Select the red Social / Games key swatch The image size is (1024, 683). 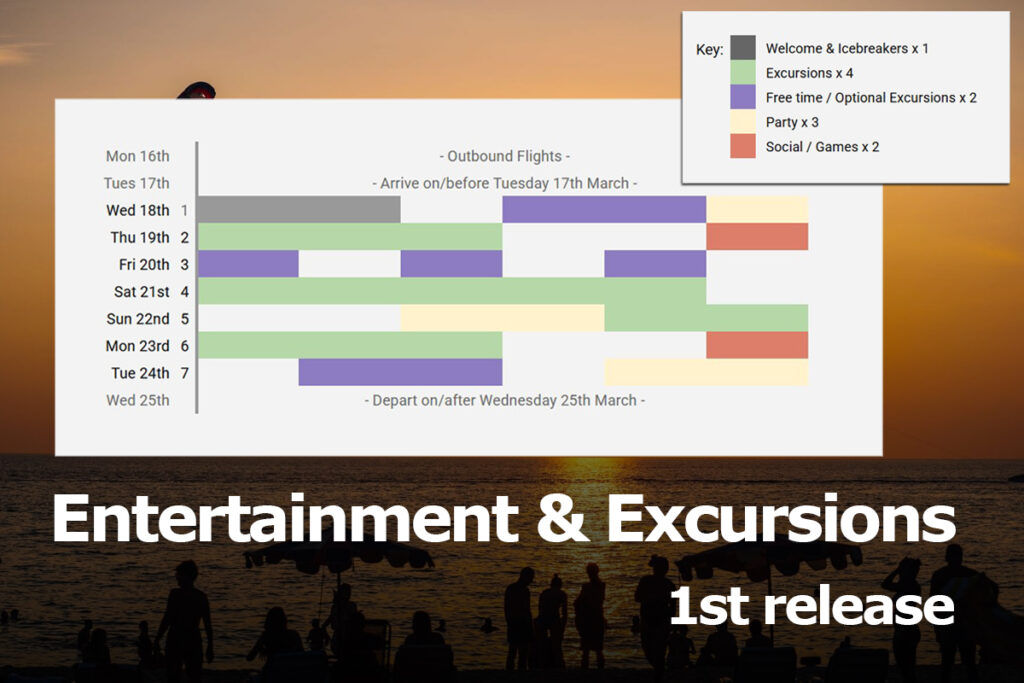[x=743, y=146]
